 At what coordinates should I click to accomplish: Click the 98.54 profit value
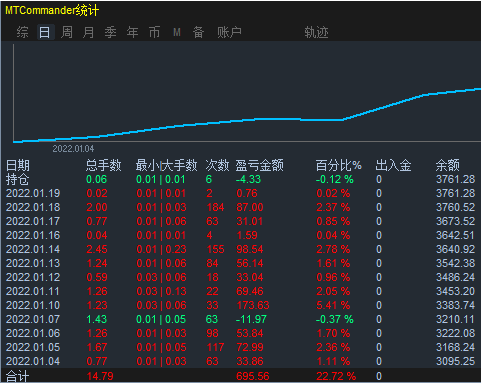[250, 249]
